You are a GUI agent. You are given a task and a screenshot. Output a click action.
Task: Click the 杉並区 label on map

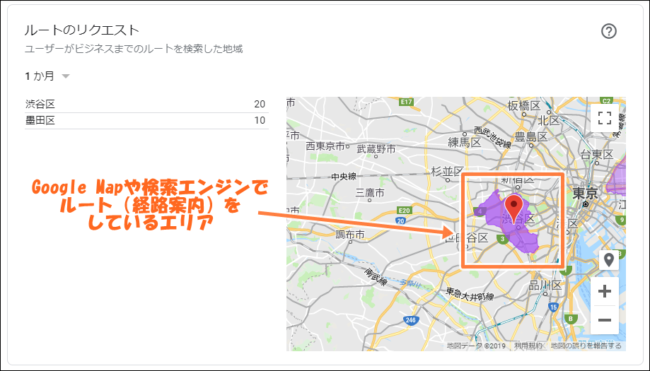tap(447, 171)
